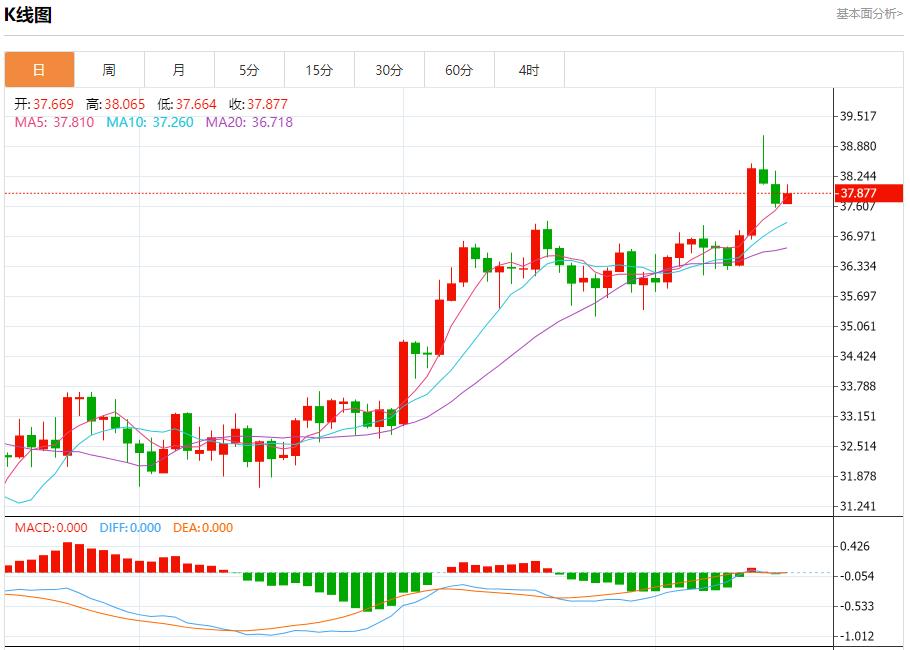Open the 基本面分析 link
The height and width of the screenshot is (650, 910).
click(868, 13)
